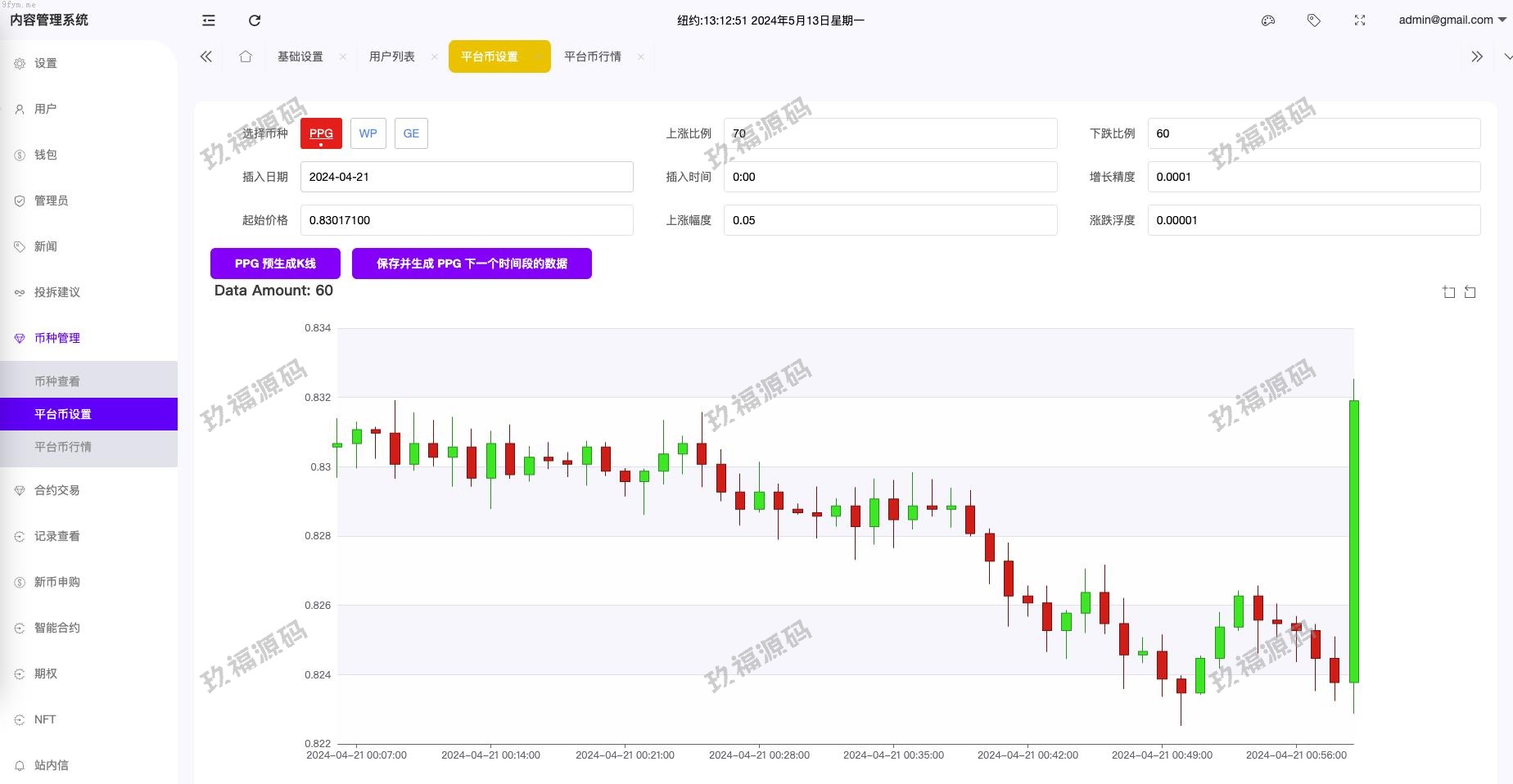Switch to the 平台币行情 tab

[591, 56]
